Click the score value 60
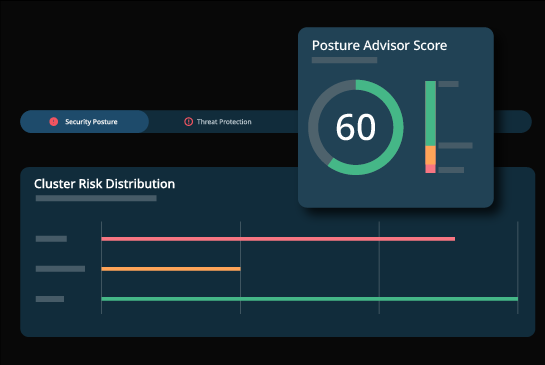This screenshot has height=365, width=545. point(356,128)
